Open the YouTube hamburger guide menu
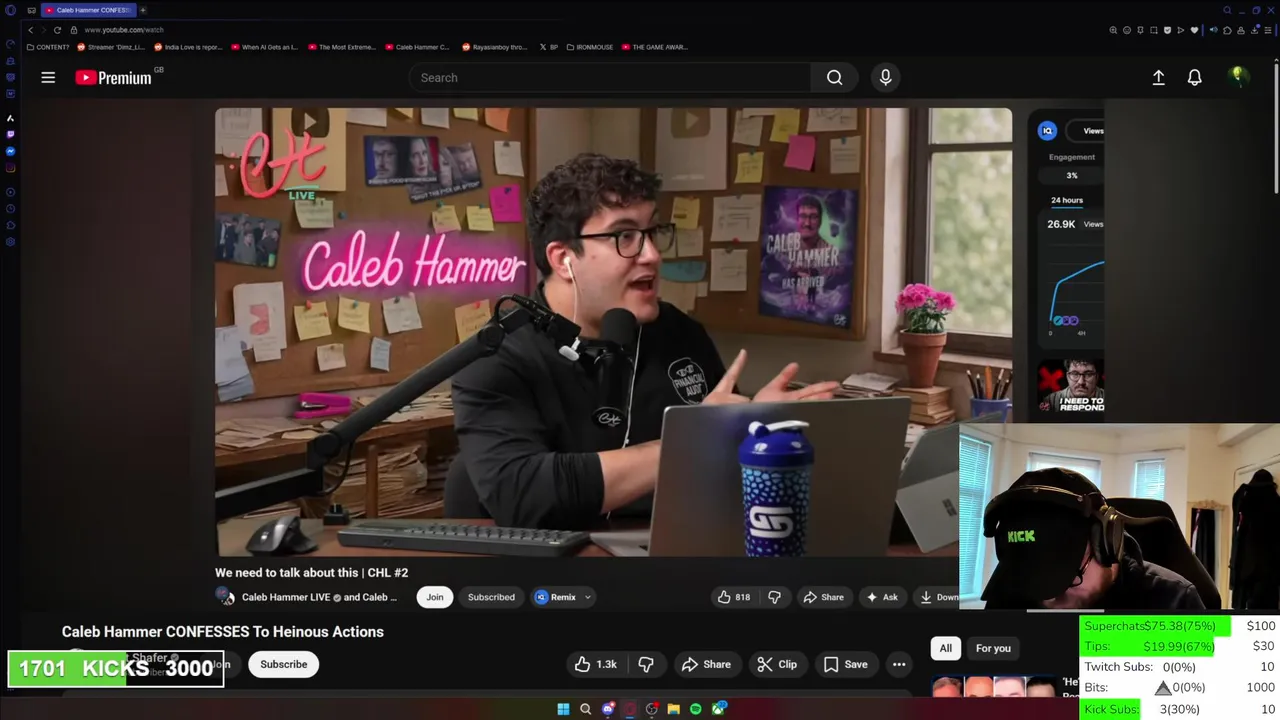1280x720 pixels. tap(48, 77)
